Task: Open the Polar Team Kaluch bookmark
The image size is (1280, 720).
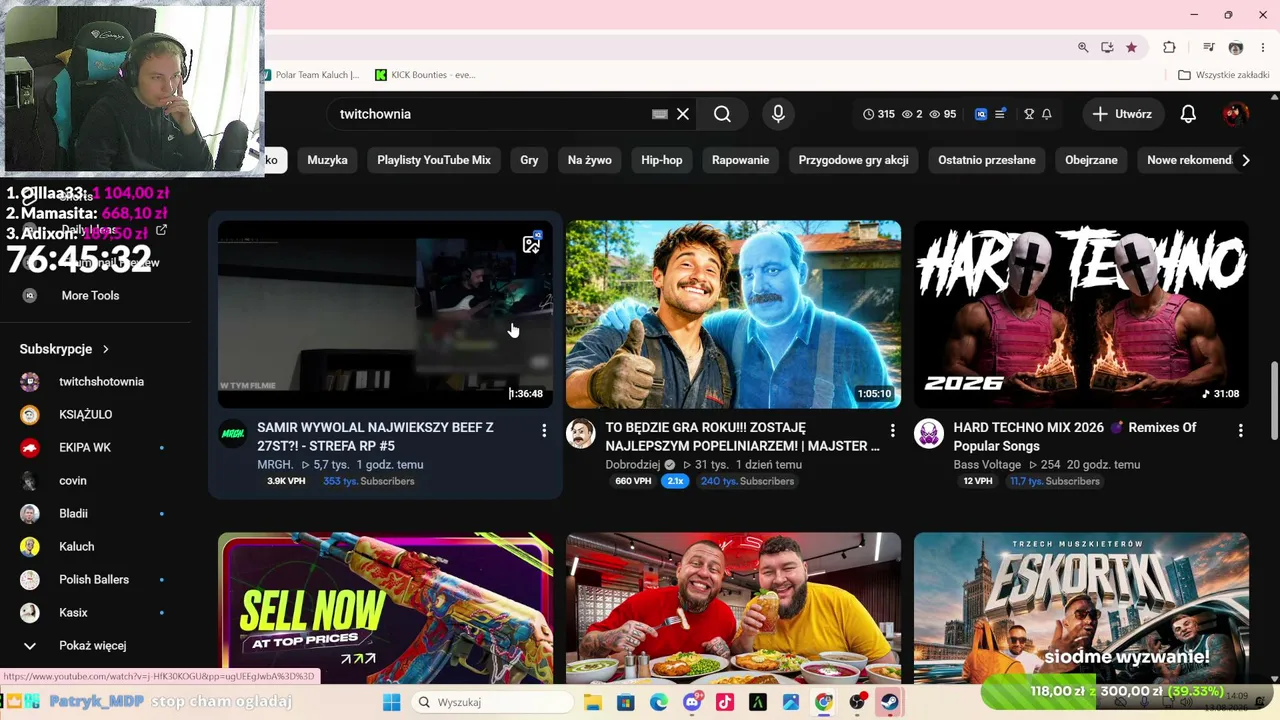Action: [312, 75]
